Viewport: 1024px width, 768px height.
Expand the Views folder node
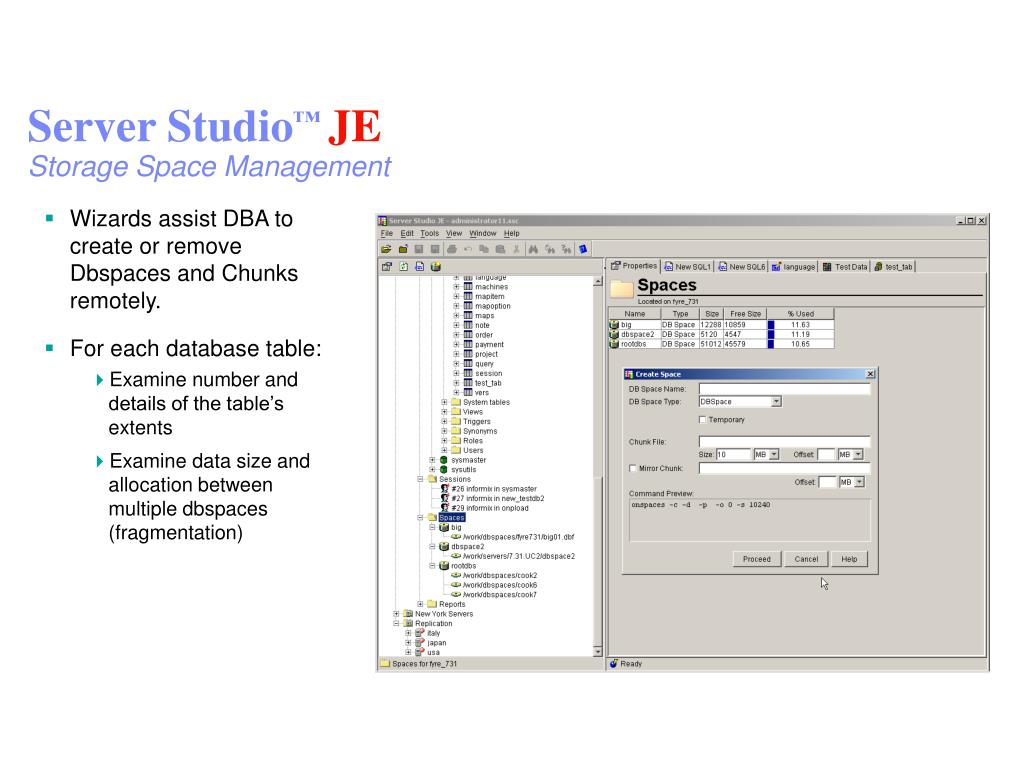coord(444,413)
